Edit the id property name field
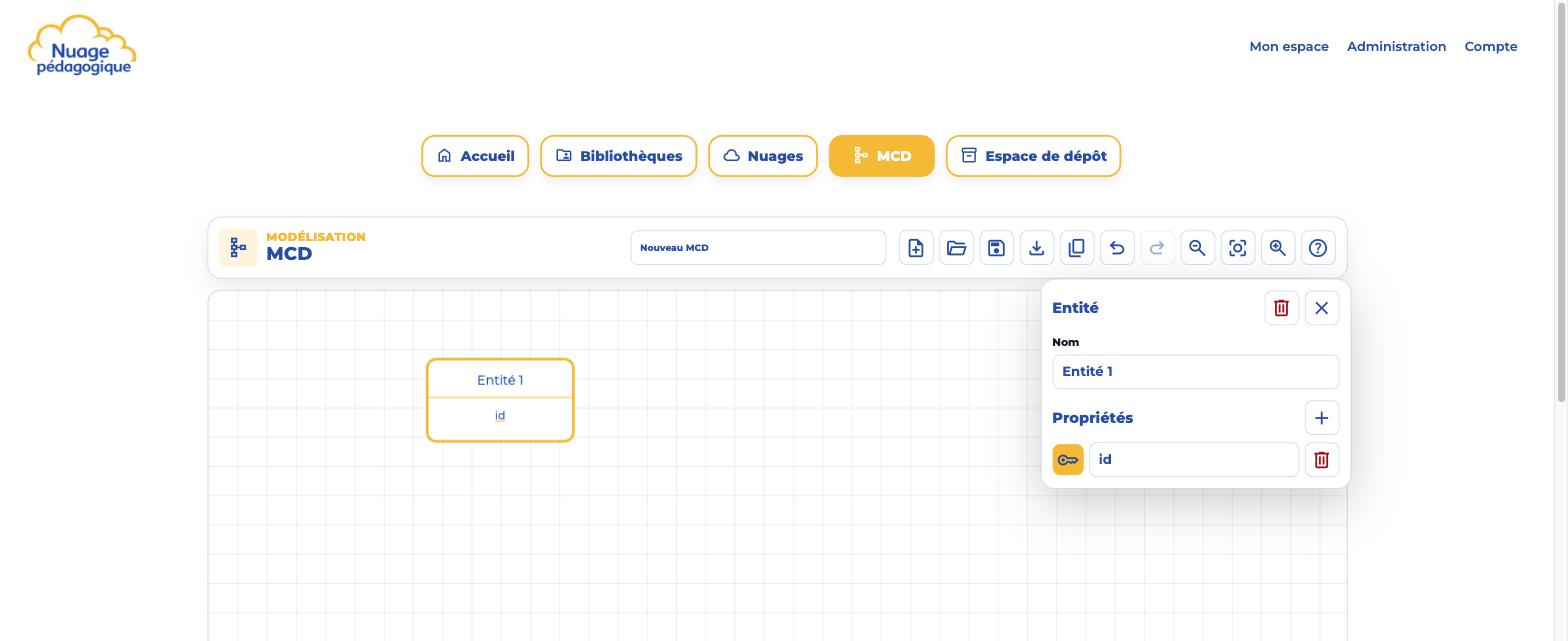 pos(1194,460)
